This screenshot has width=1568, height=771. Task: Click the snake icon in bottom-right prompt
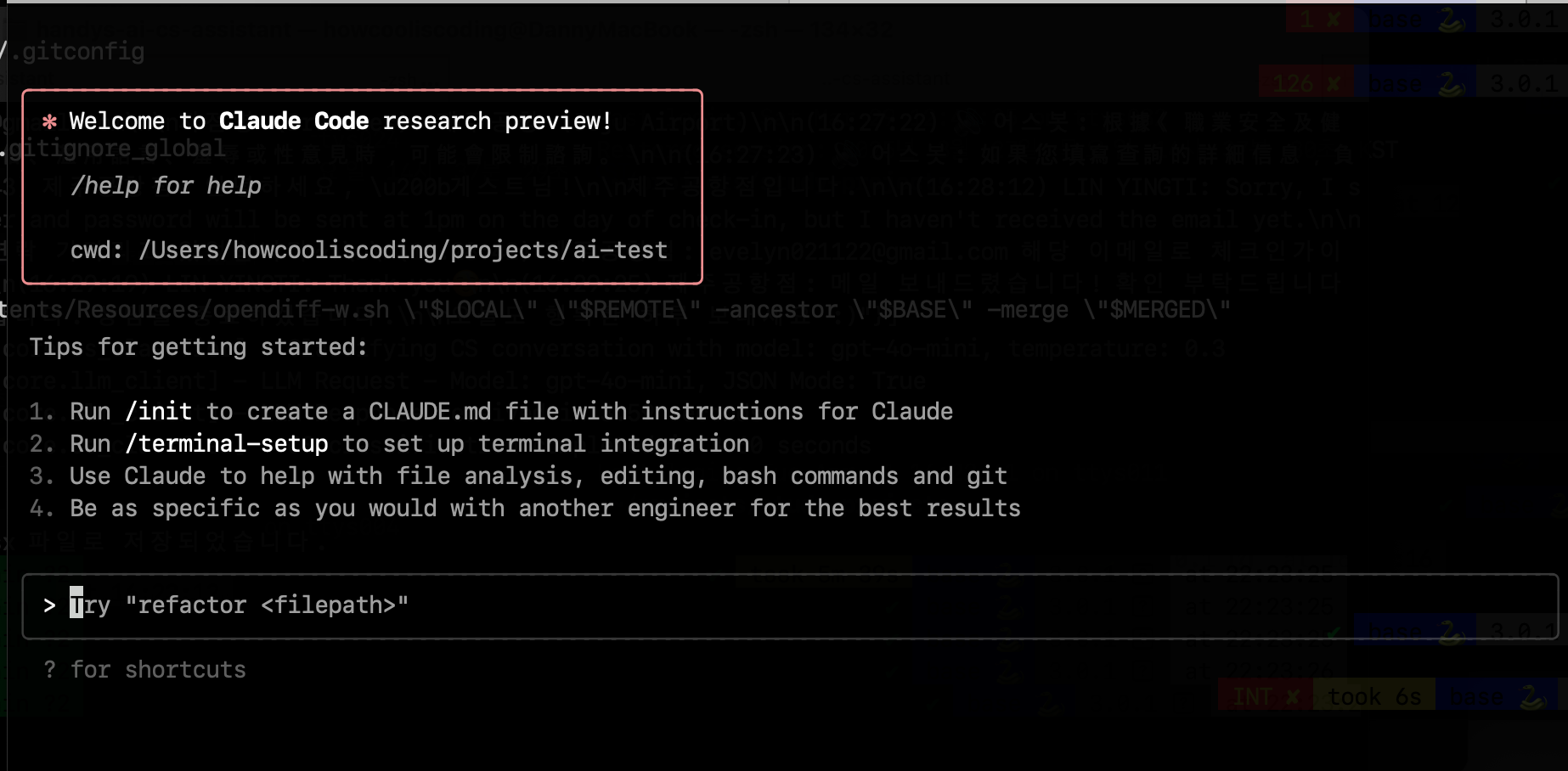point(1532,697)
